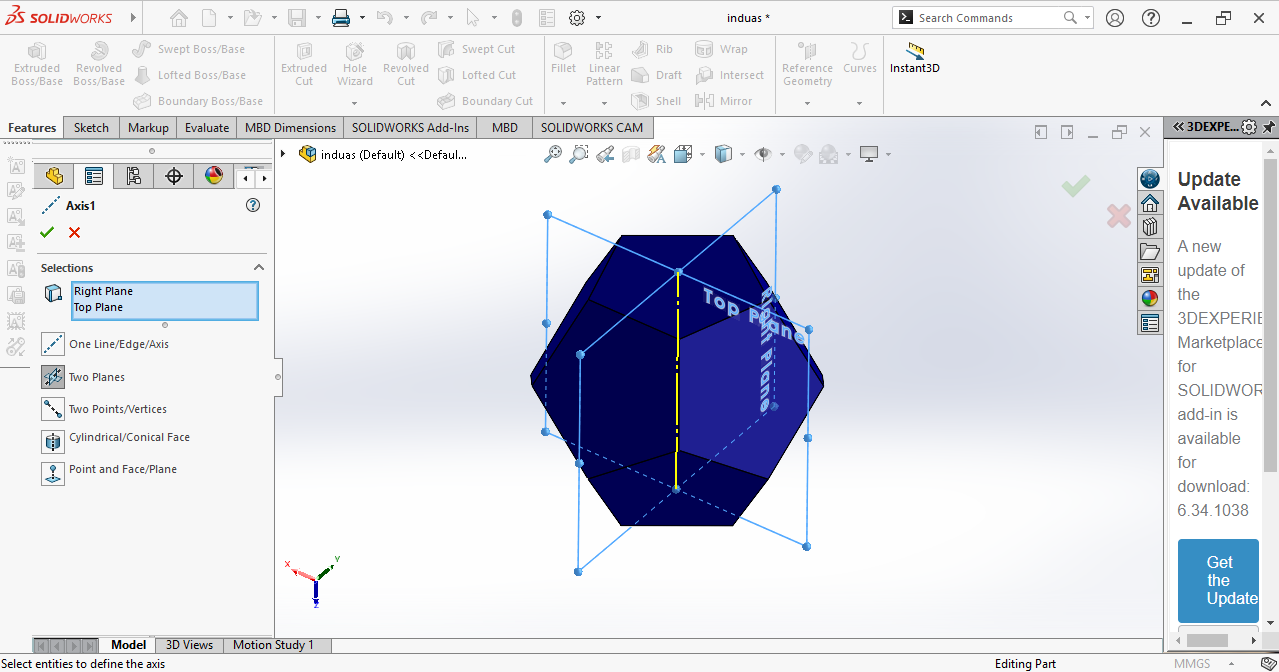
Task: Open MBD Dimensions tab
Action: click(x=290, y=127)
